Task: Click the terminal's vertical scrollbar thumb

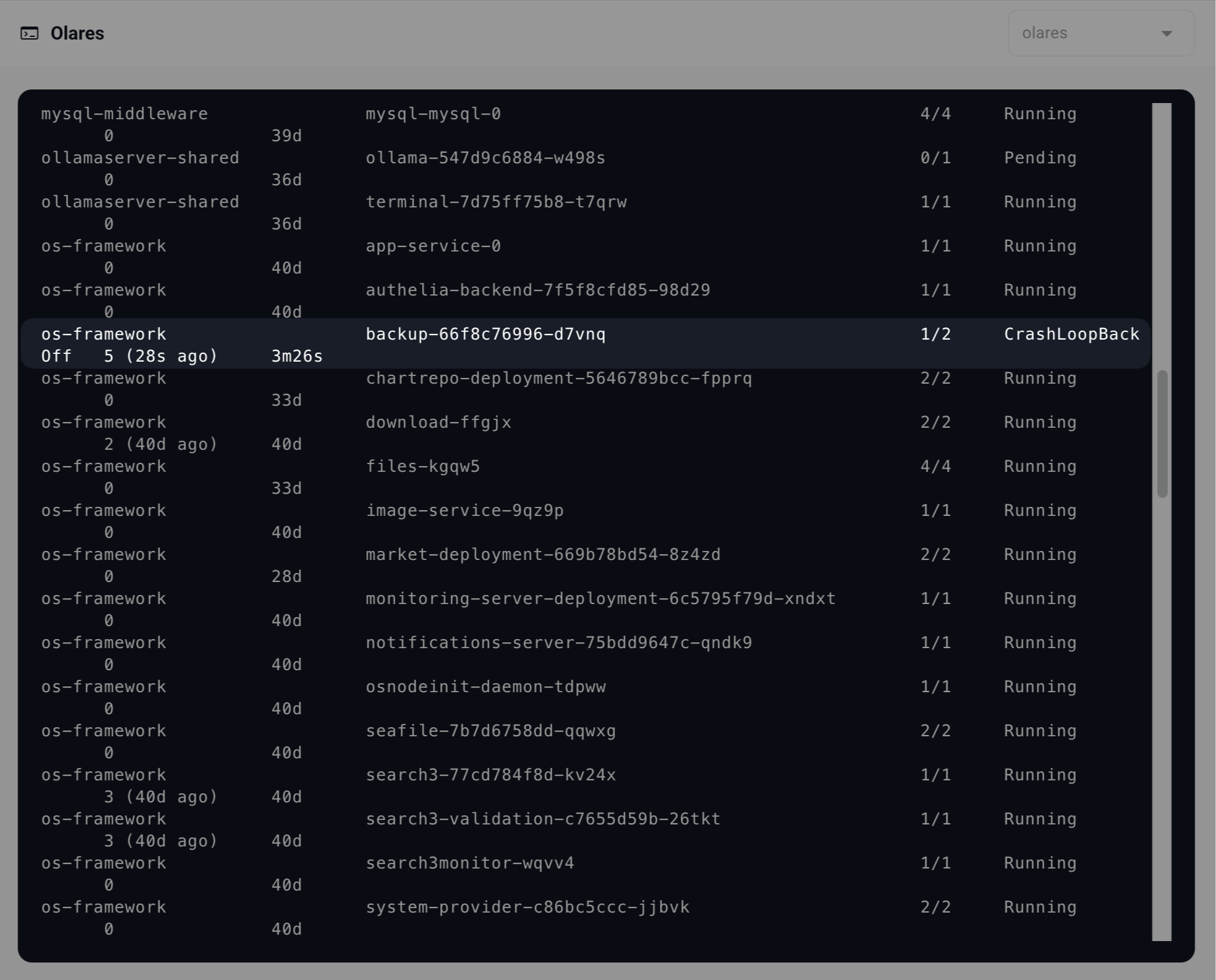Action: coord(1162,434)
